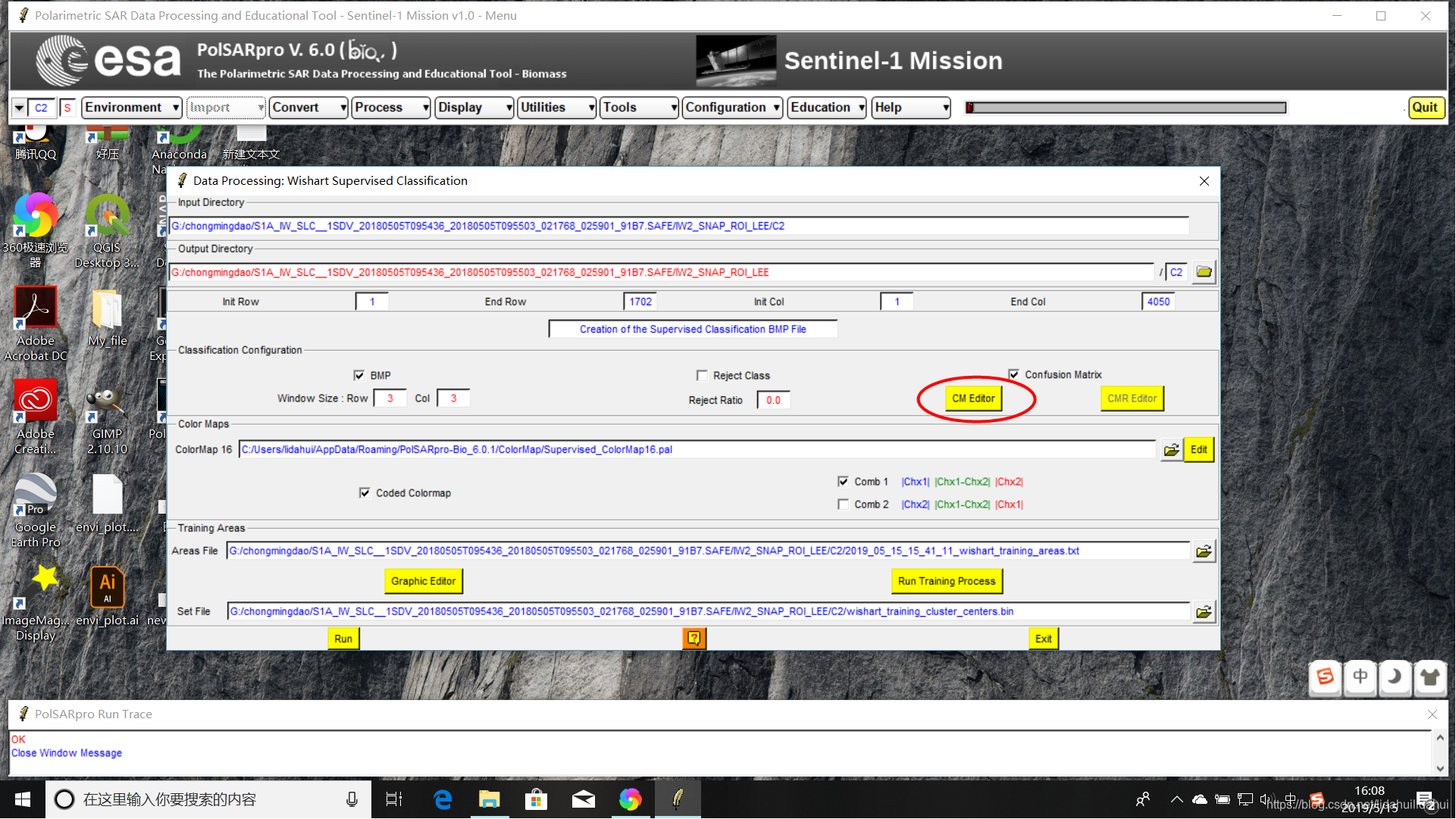Close the PolSARpro Run Trace panel

coord(1432,714)
